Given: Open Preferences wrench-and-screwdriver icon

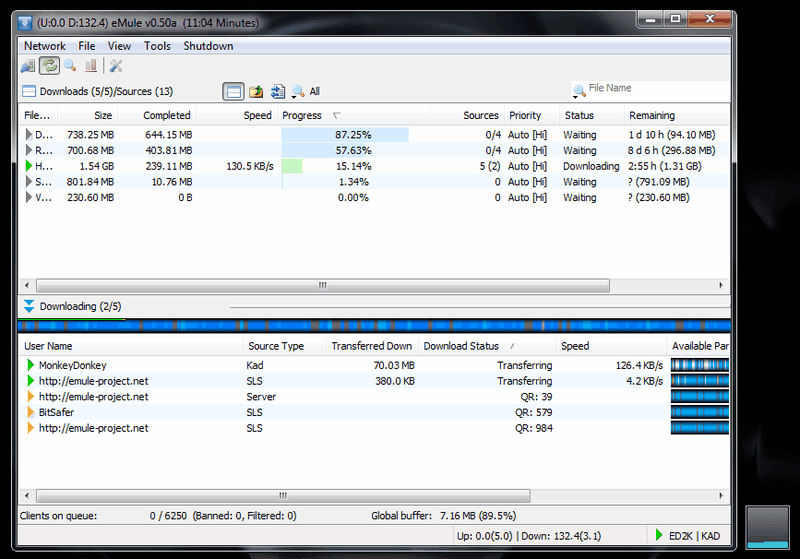Looking at the screenshot, I should pos(116,66).
